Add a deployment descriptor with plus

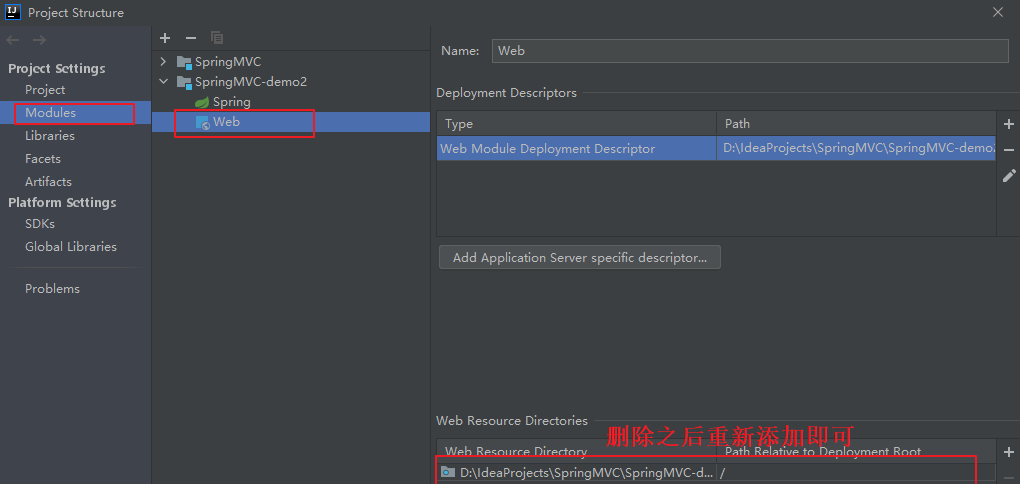1009,124
